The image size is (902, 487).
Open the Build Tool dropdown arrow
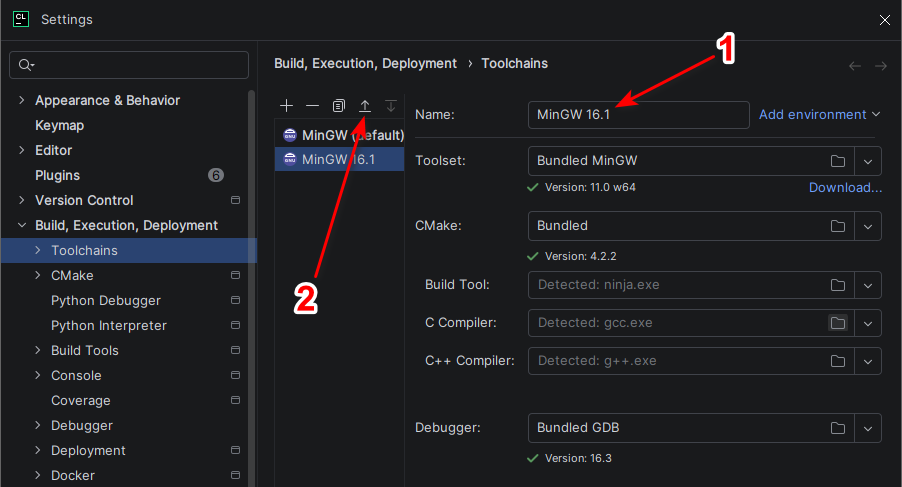(868, 285)
